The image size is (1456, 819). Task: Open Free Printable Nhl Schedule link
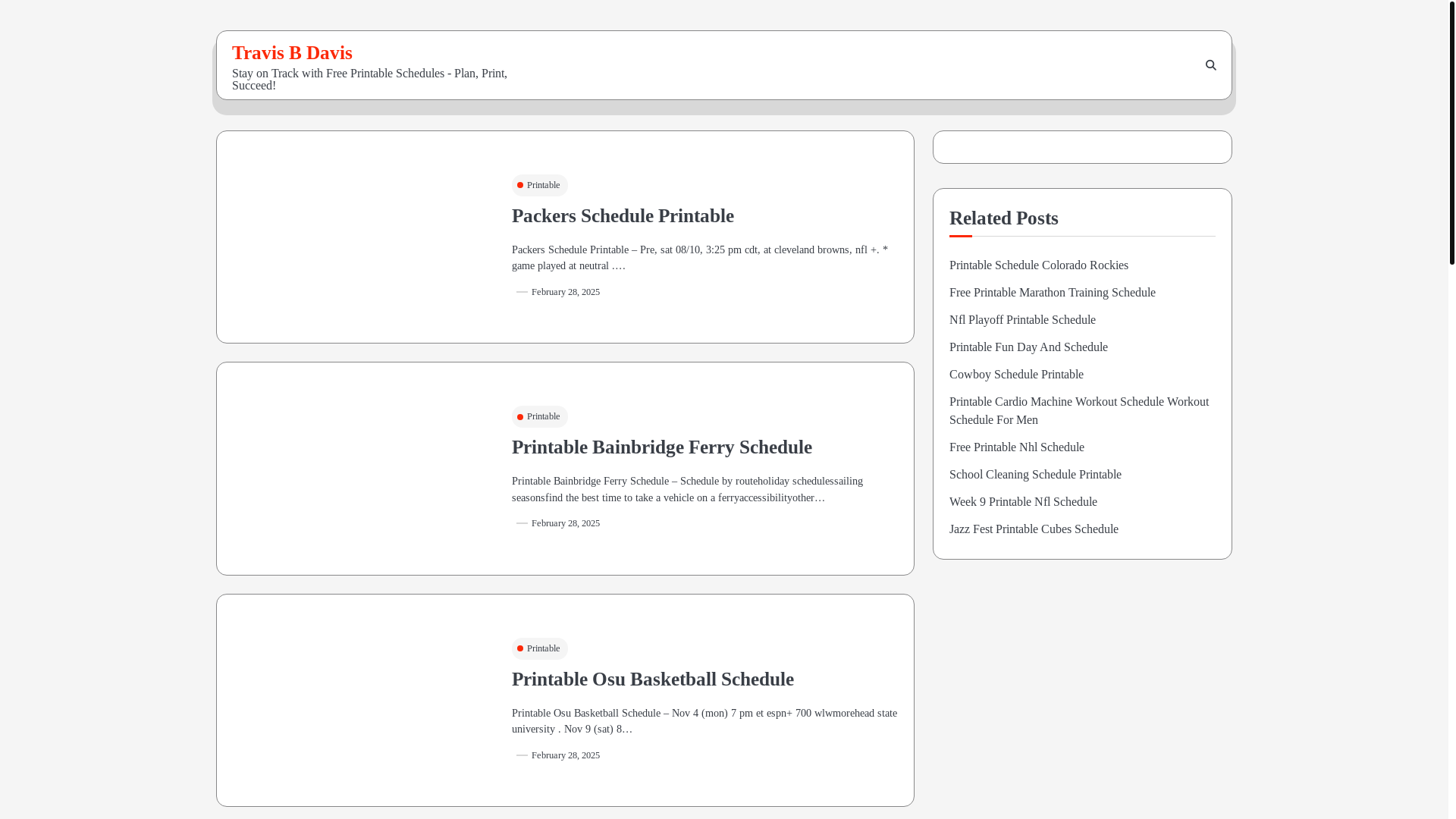click(x=1016, y=447)
